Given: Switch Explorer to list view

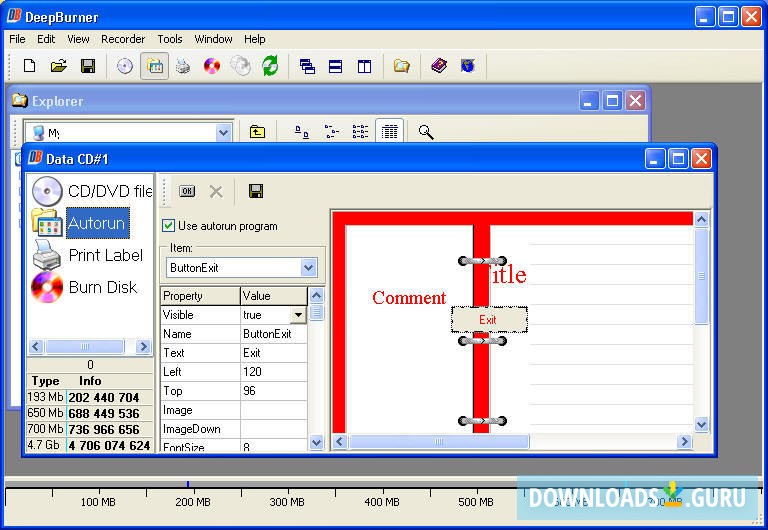Looking at the screenshot, I should pyautogui.click(x=360, y=132).
